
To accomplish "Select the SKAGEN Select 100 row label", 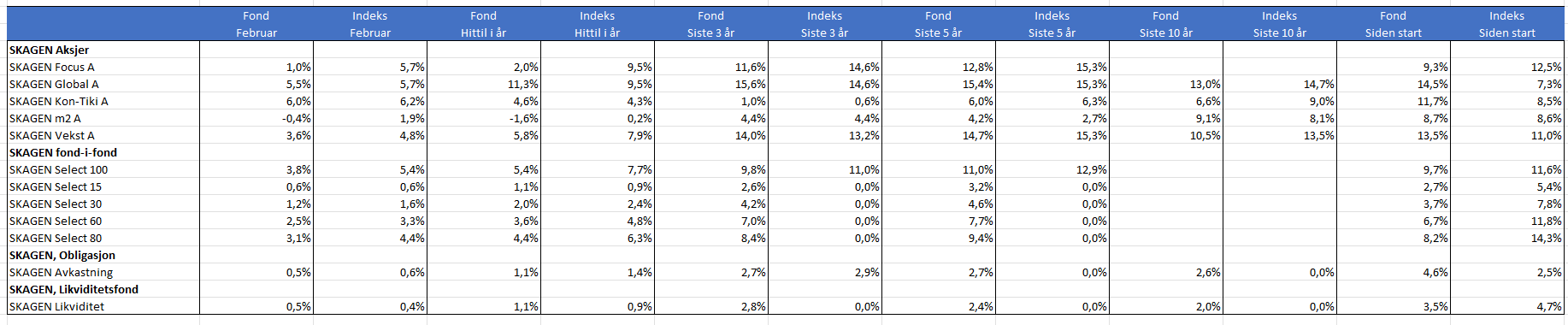I will (103, 169).
